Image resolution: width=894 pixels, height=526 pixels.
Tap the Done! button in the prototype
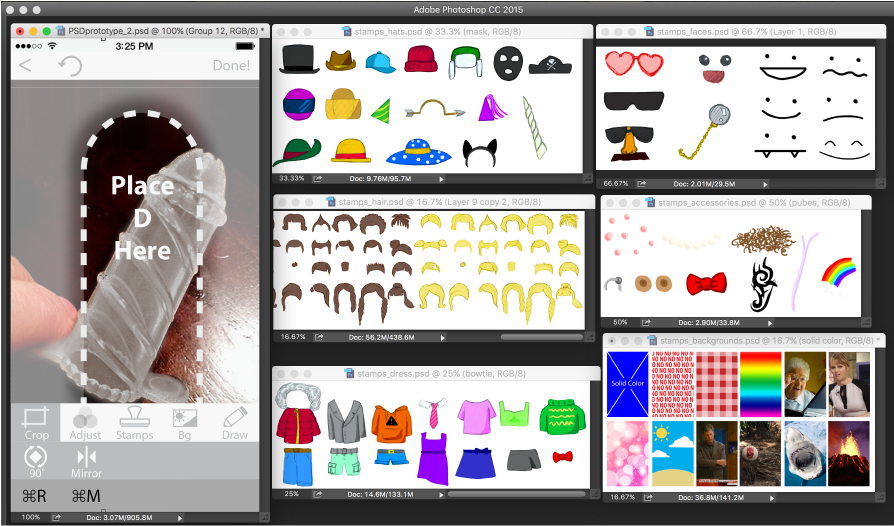coord(231,66)
